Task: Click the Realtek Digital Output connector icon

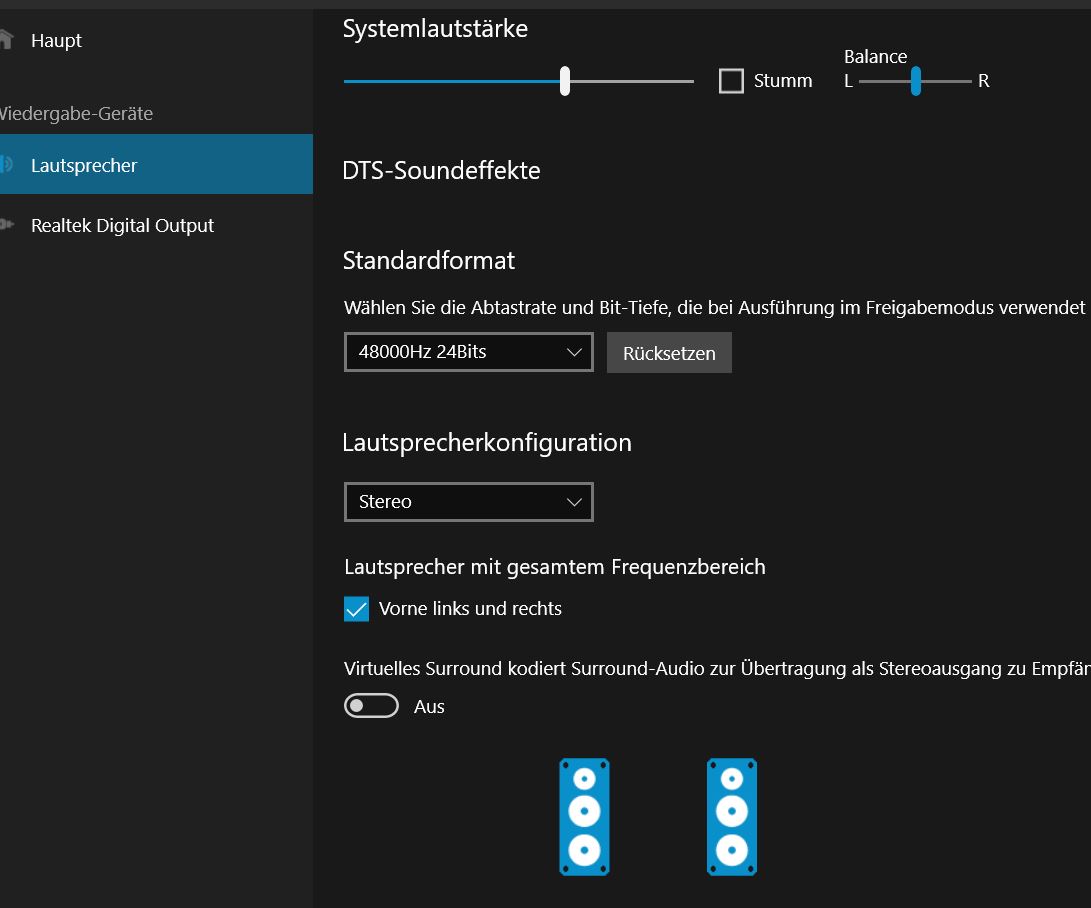Action: [x=6, y=225]
